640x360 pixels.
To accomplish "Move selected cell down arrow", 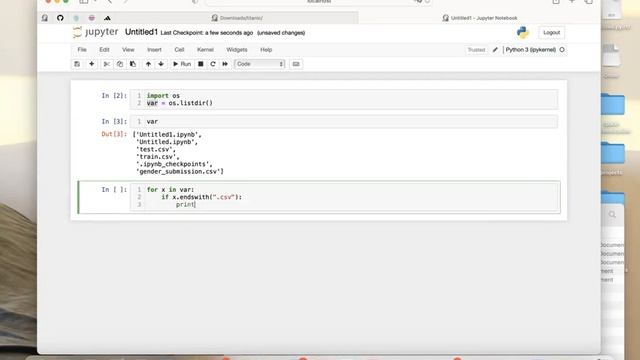I will coord(161,64).
